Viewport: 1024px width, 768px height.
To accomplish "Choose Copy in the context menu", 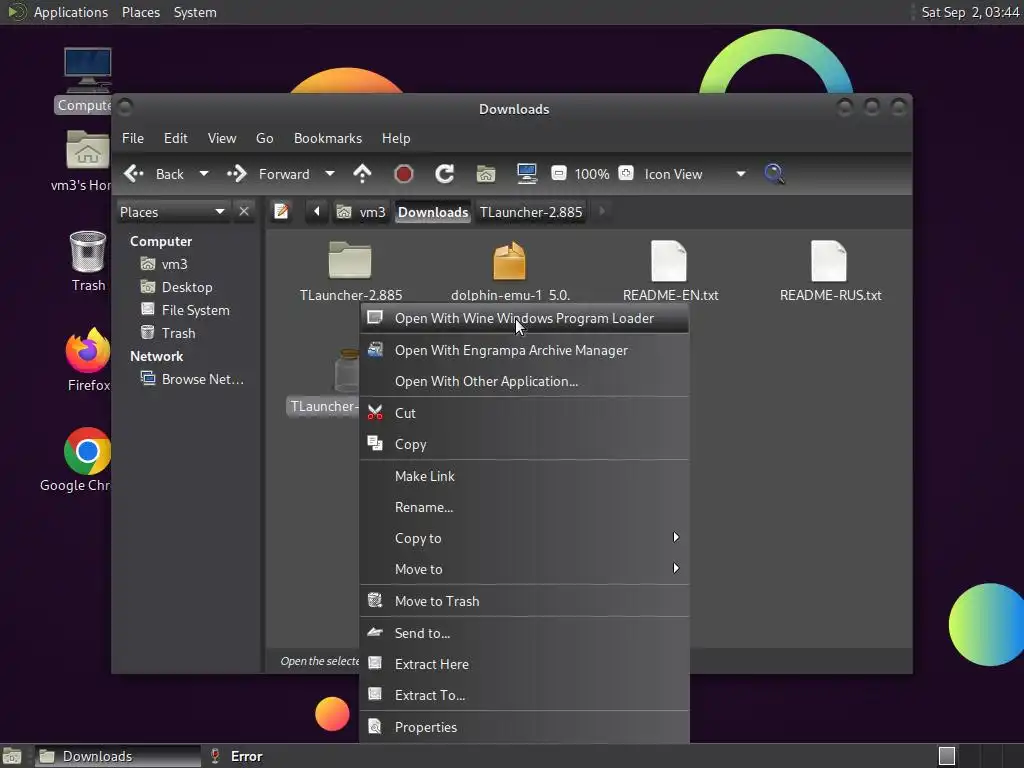I will click(x=524, y=444).
